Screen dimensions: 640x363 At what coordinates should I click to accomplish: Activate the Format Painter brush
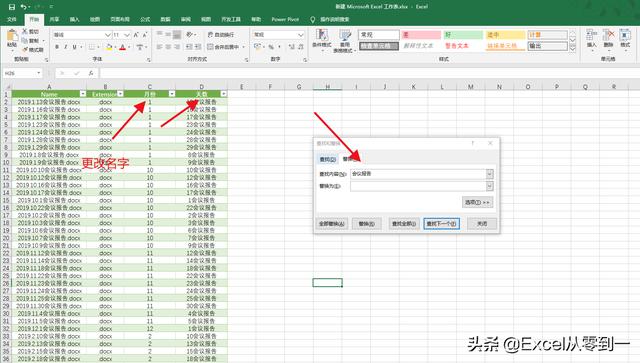25,49
